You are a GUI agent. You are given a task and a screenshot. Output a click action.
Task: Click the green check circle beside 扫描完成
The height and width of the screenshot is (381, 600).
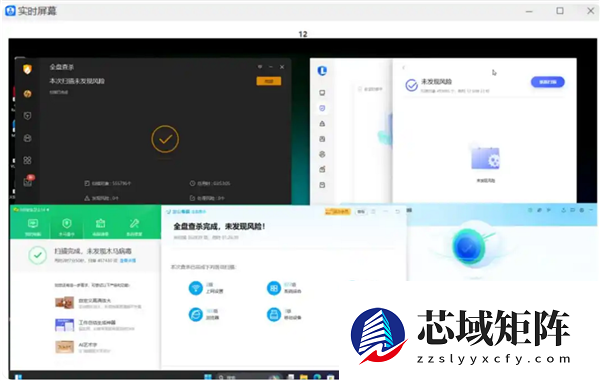point(38,255)
